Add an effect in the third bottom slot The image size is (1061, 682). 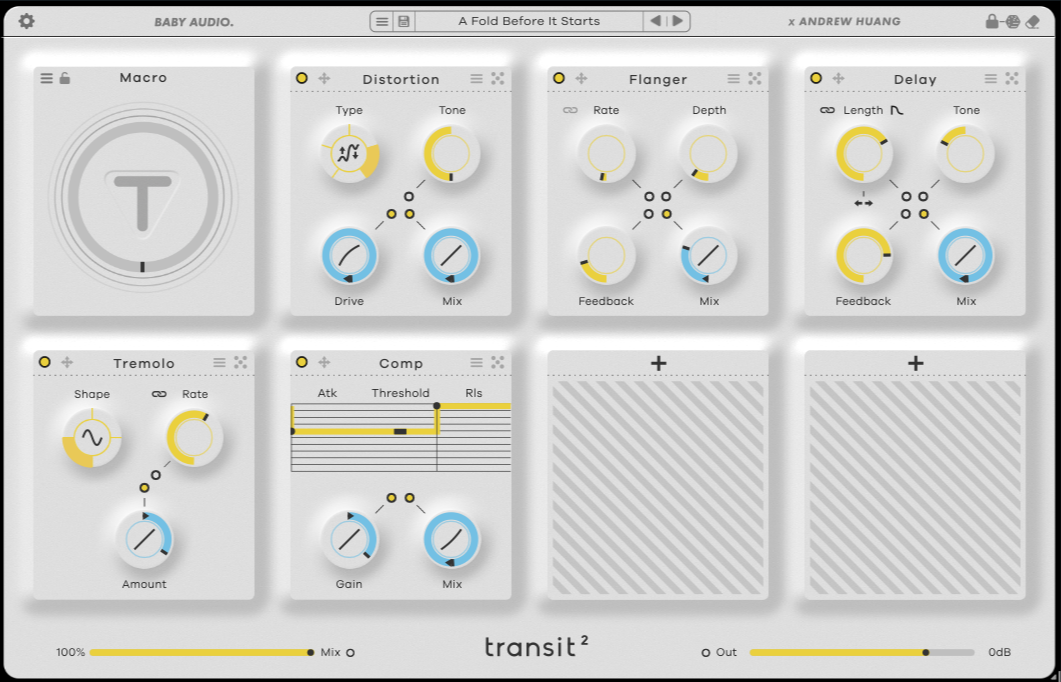658,363
